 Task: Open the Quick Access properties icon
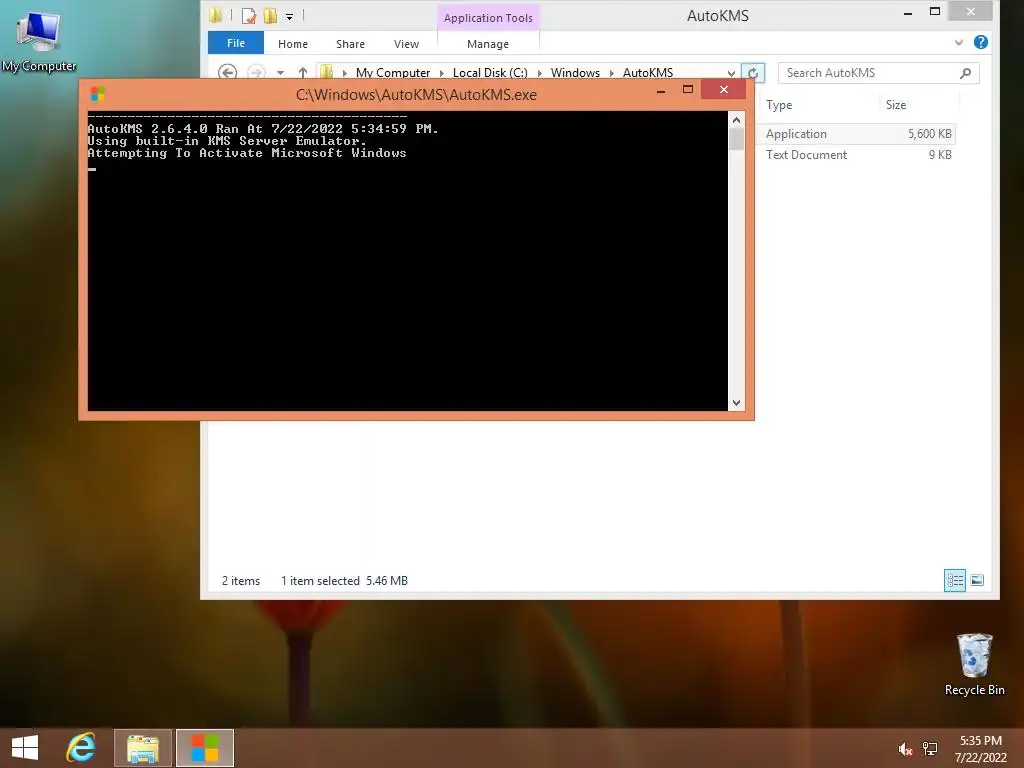[248, 16]
